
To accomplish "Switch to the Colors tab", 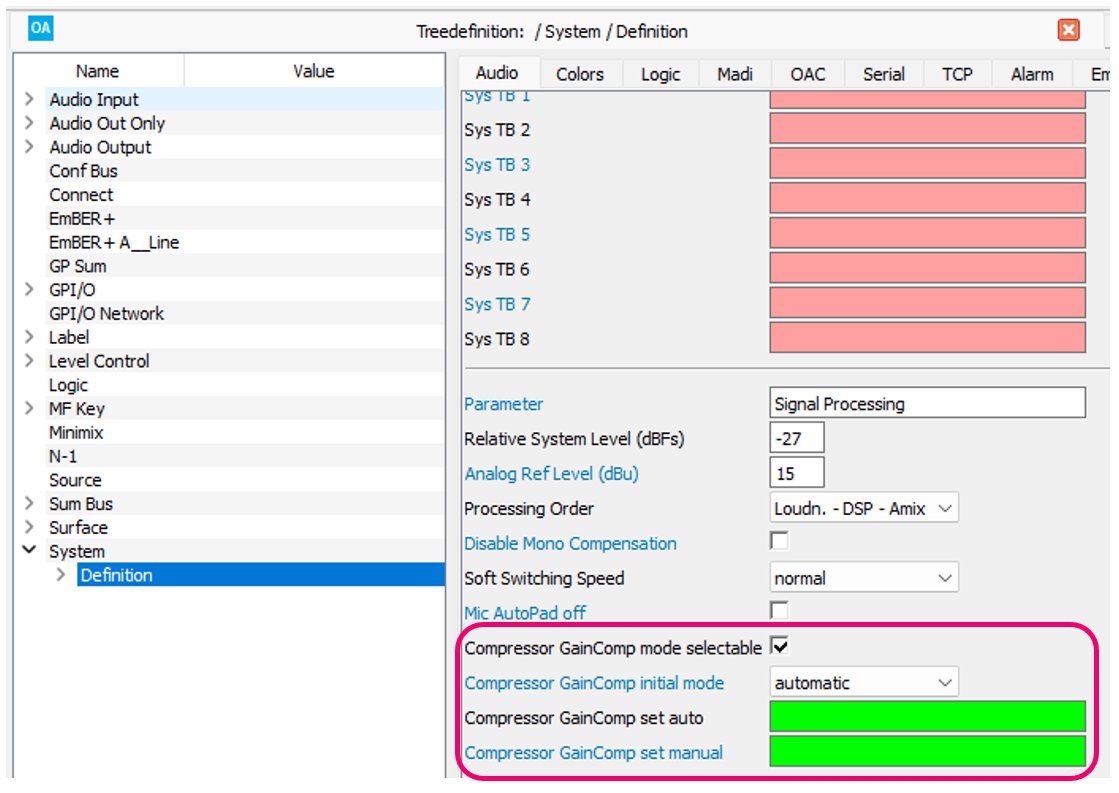I will coord(580,74).
